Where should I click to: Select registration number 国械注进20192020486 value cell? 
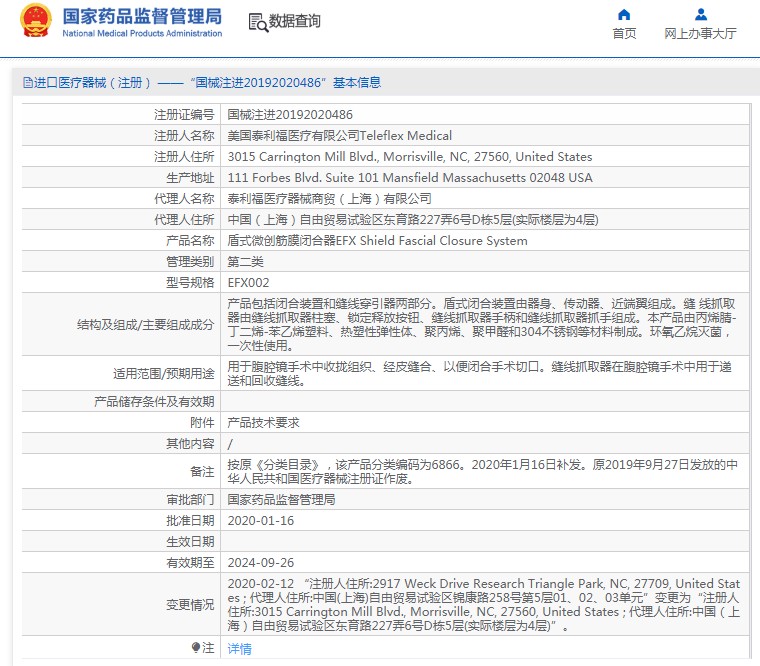(290, 115)
